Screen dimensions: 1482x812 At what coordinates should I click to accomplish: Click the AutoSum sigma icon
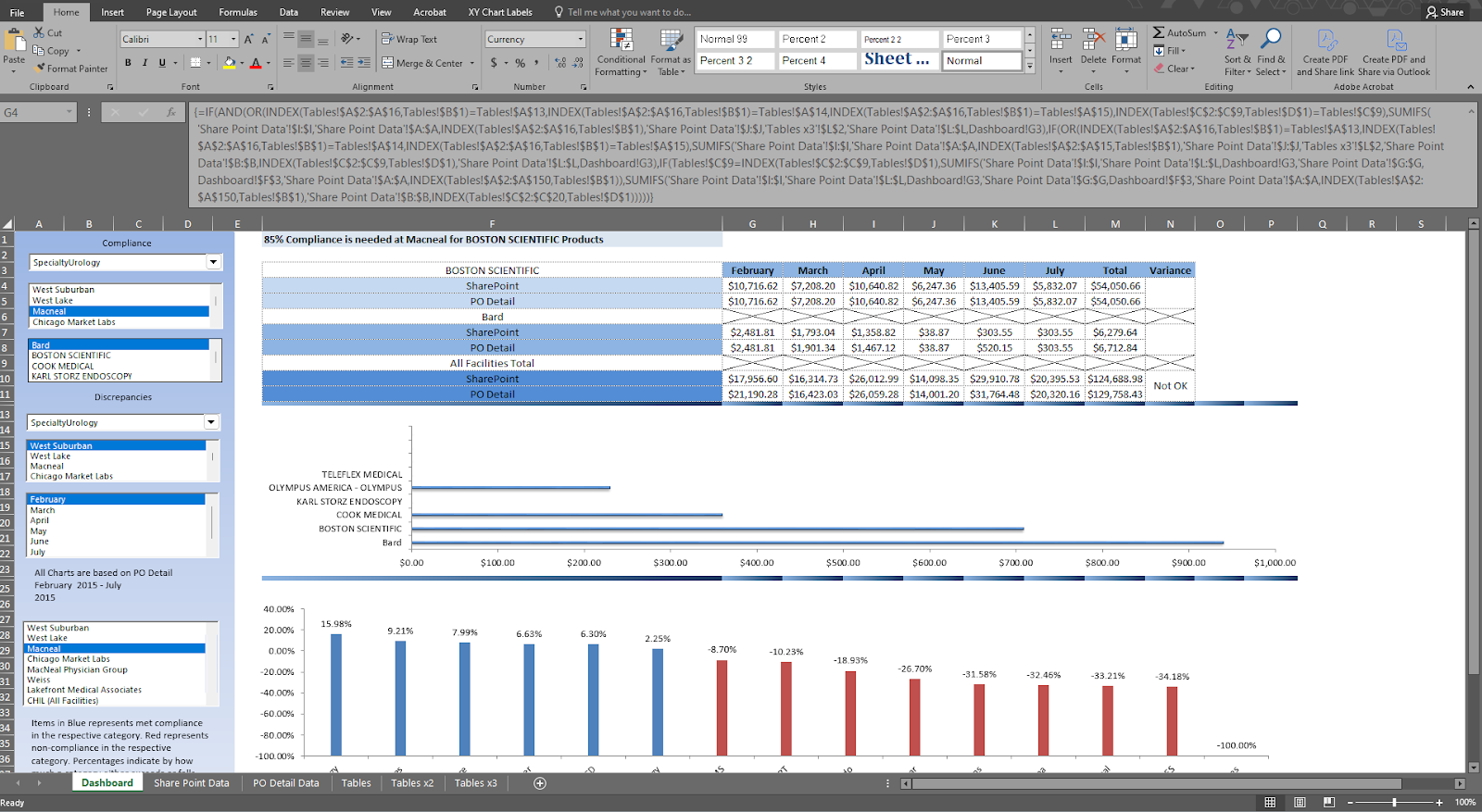coord(1159,32)
